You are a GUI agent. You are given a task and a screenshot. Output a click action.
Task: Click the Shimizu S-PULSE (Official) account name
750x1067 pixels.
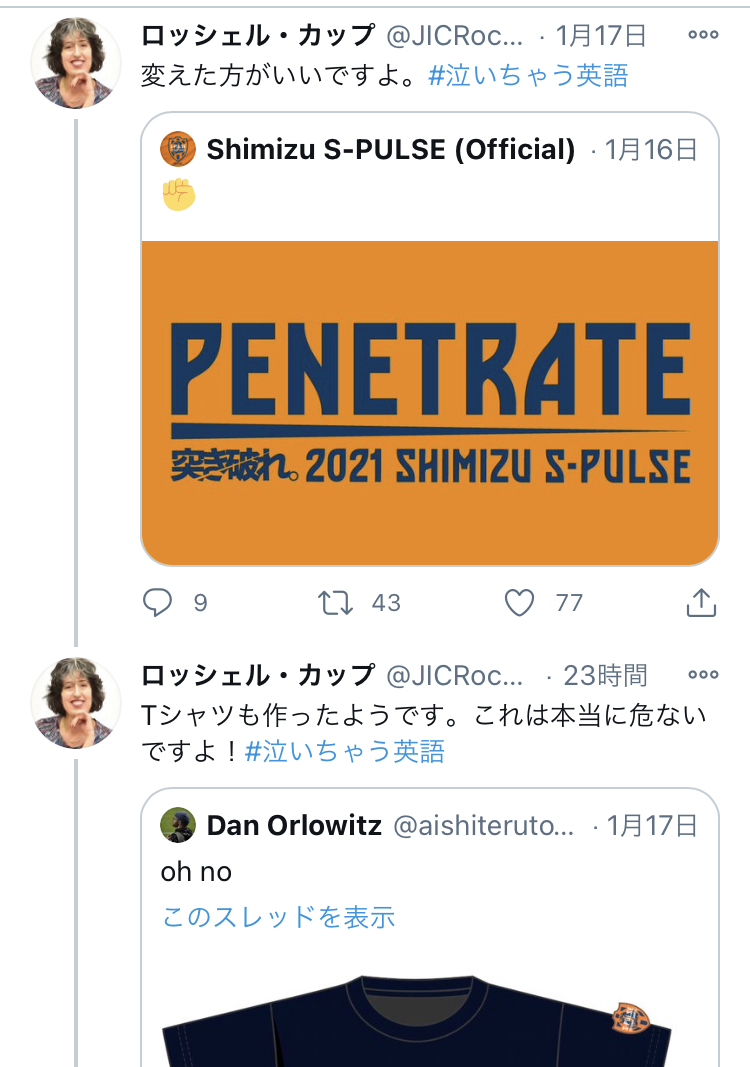pos(391,150)
